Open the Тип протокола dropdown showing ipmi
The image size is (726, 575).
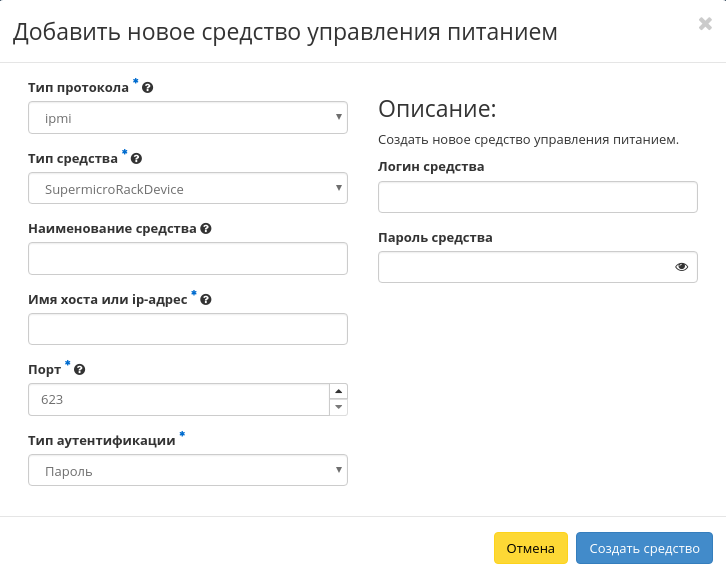click(x=187, y=118)
